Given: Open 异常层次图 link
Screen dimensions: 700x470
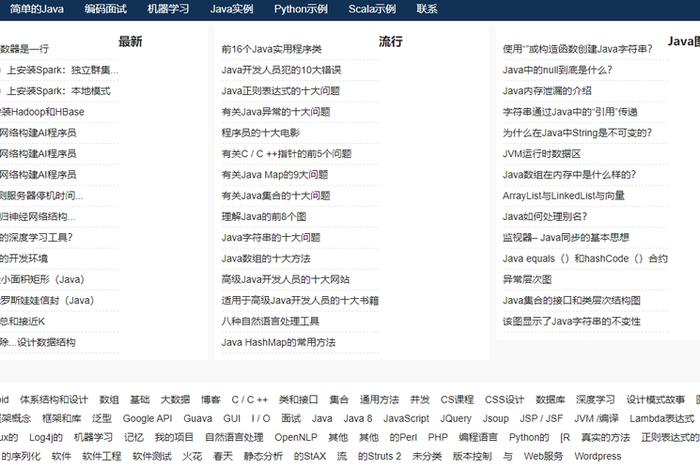Looking at the screenshot, I should pos(527,280).
